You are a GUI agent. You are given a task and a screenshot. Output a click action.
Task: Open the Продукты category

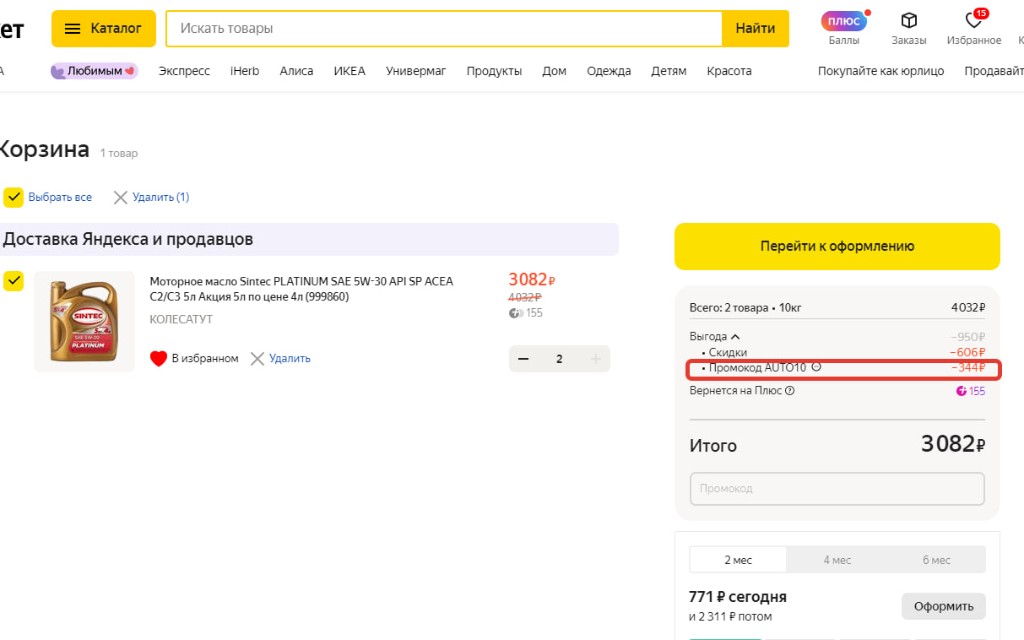tap(494, 71)
